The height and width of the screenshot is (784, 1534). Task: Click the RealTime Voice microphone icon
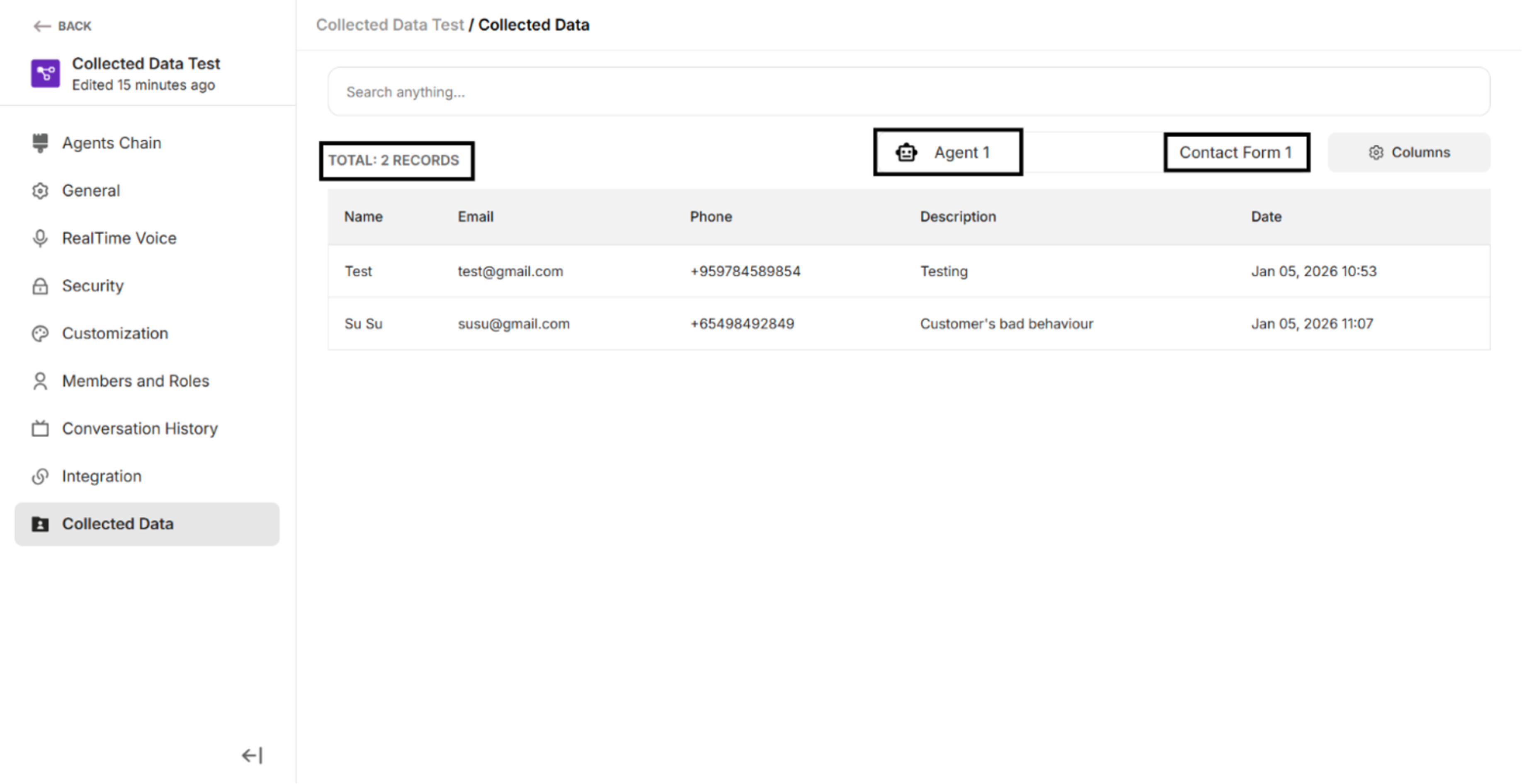(40, 237)
